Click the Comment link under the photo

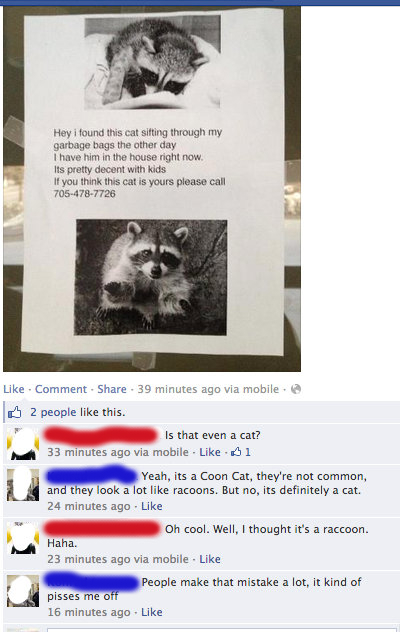pyautogui.click(x=61, y=389)
